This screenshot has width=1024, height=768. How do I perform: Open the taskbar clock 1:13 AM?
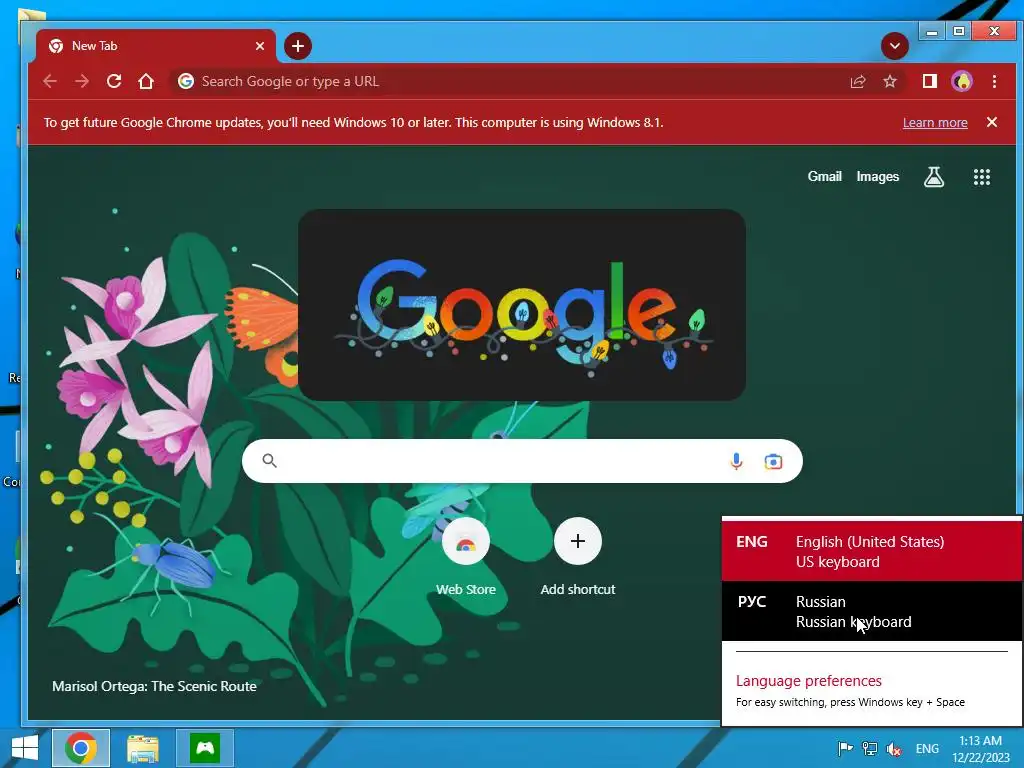980,748
